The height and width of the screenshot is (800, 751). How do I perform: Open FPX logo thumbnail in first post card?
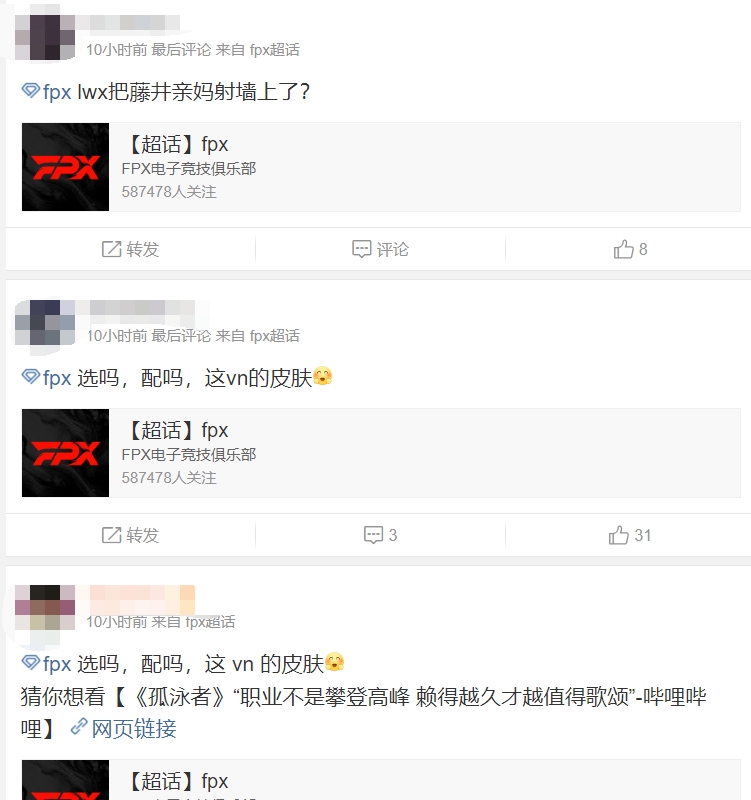click(65, 167)
